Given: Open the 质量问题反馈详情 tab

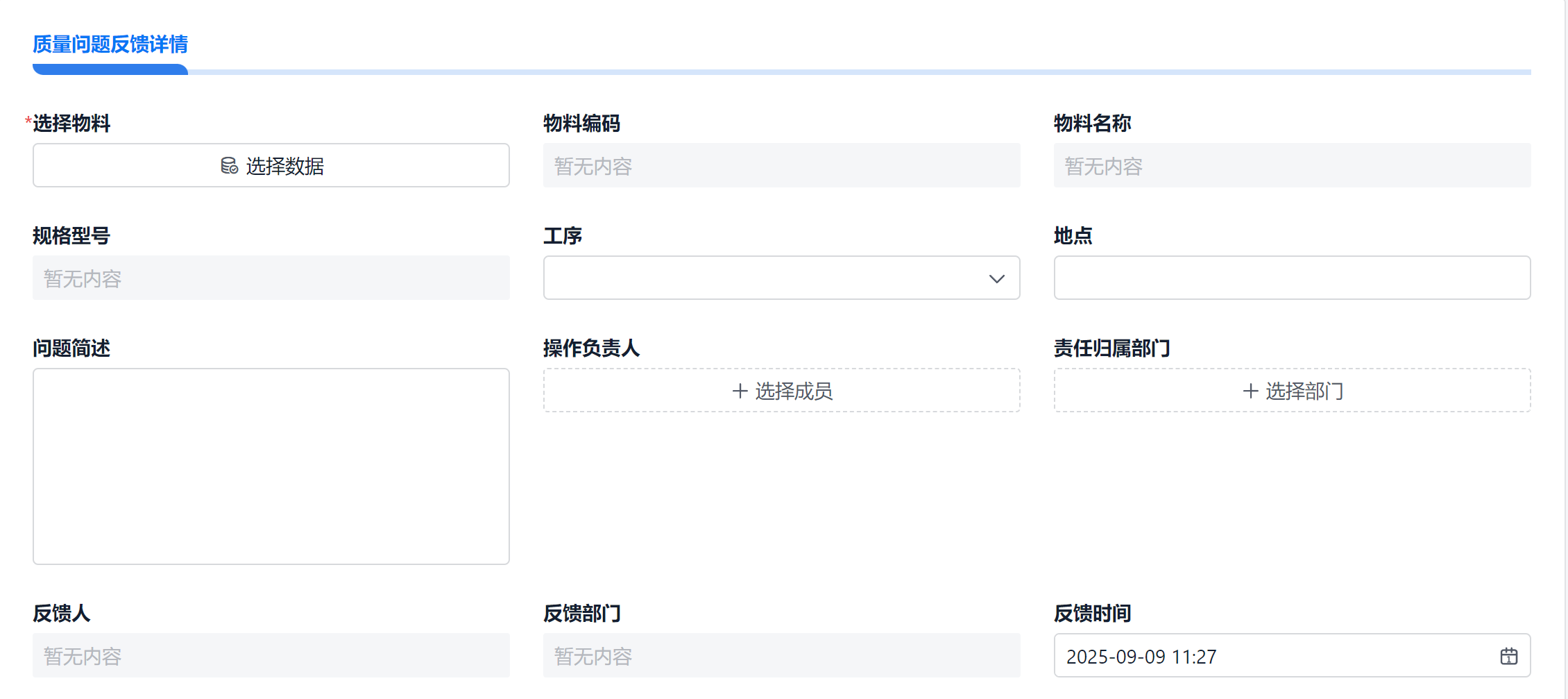Looking at the screenshot, I should [x=110, y=44].
